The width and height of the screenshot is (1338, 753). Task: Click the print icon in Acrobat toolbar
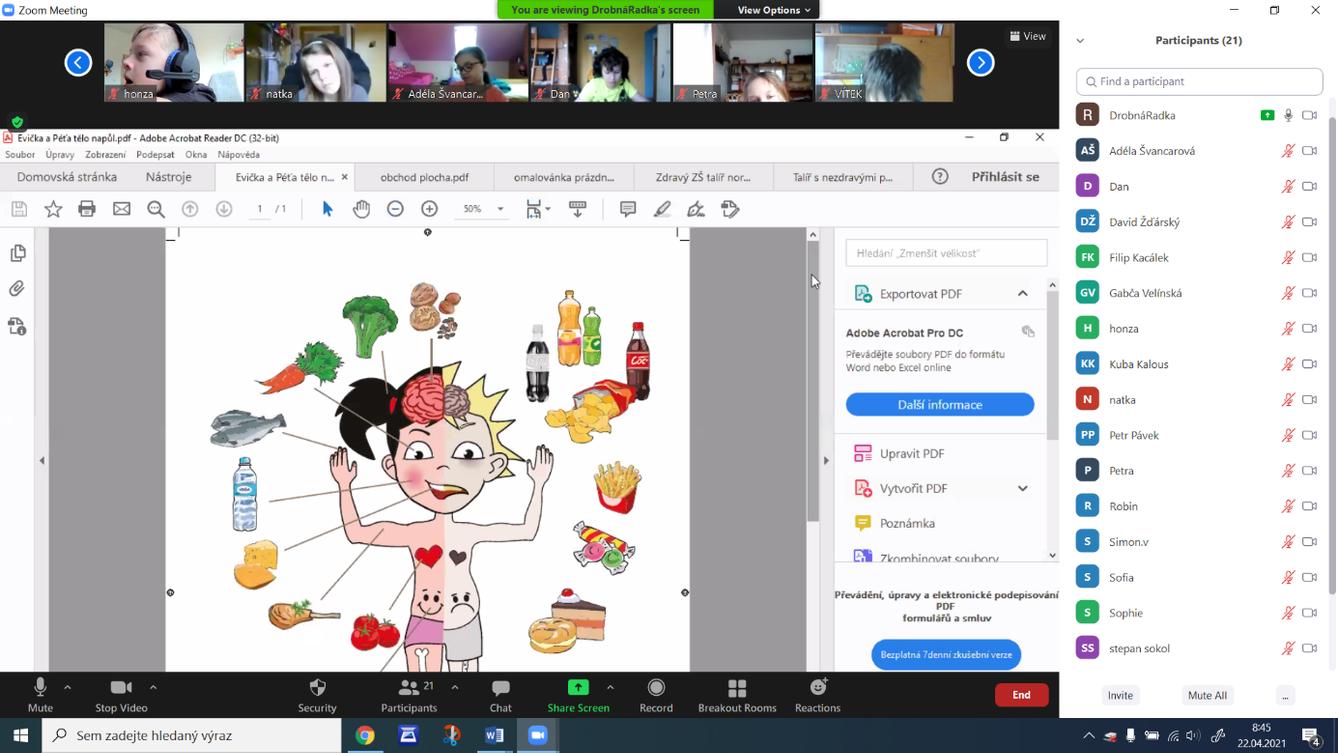coord(87,209)
